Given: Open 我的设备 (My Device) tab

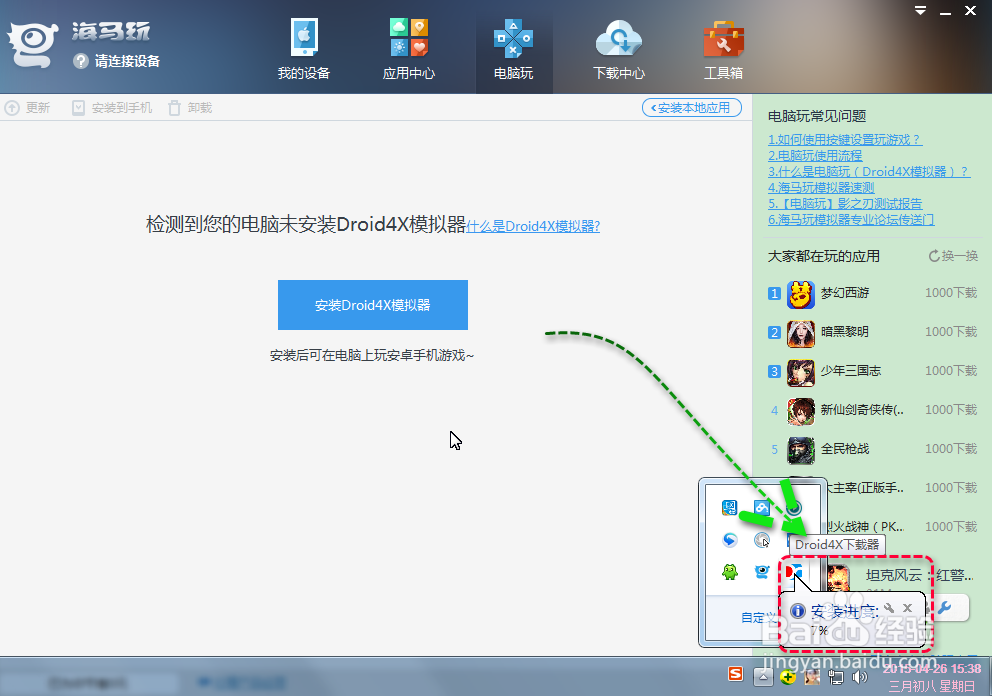Looking at the screenshot, I should click(304, 49).
